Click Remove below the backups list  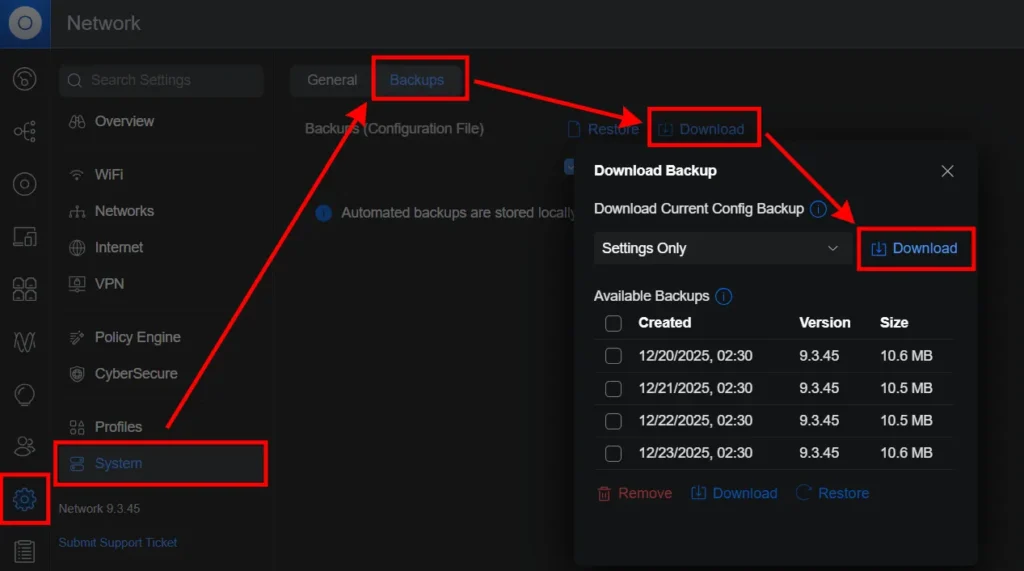(634, 493)
